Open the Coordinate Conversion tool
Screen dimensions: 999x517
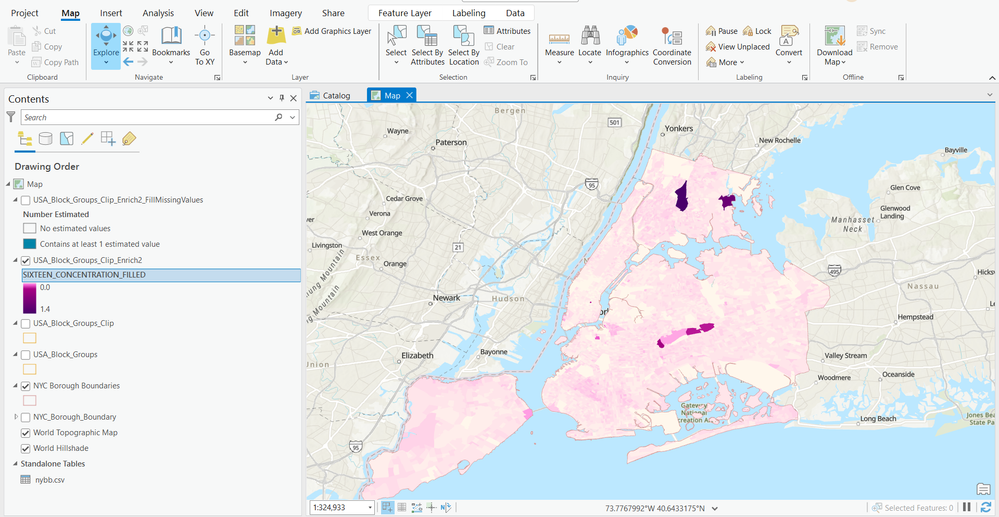[x=672, y=45]
